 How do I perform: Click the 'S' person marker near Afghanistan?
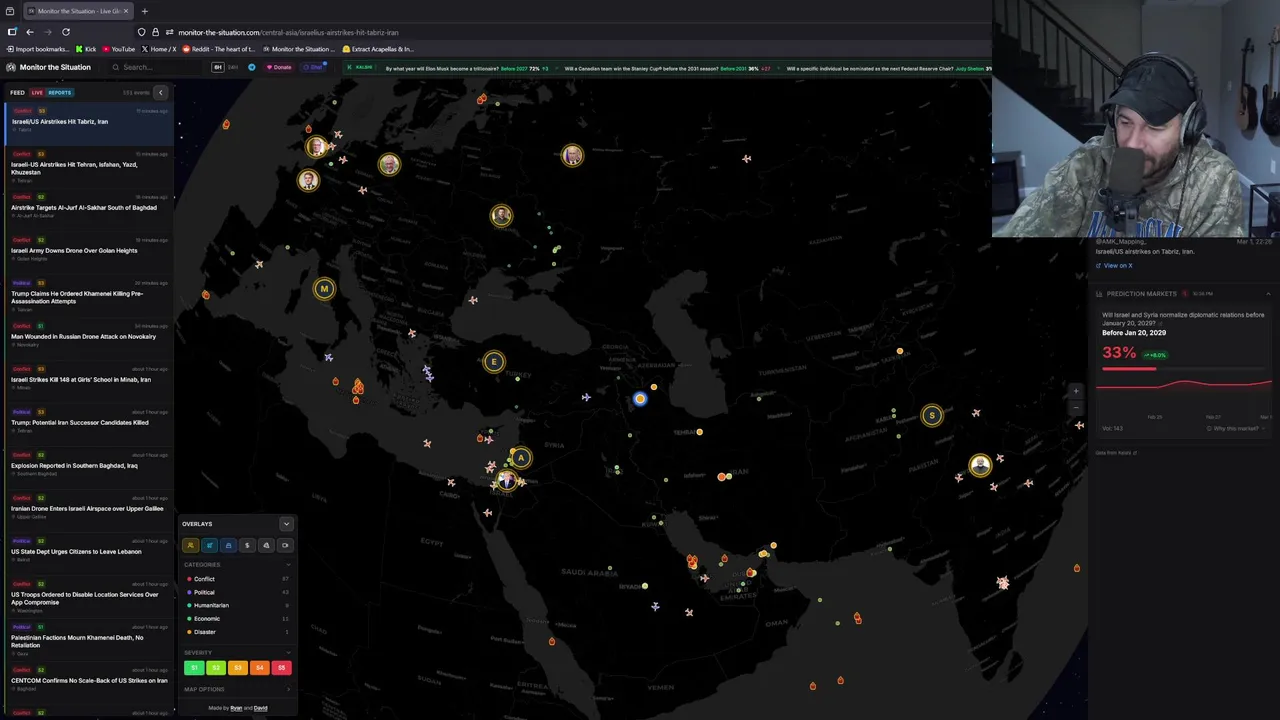pos(932,415)
